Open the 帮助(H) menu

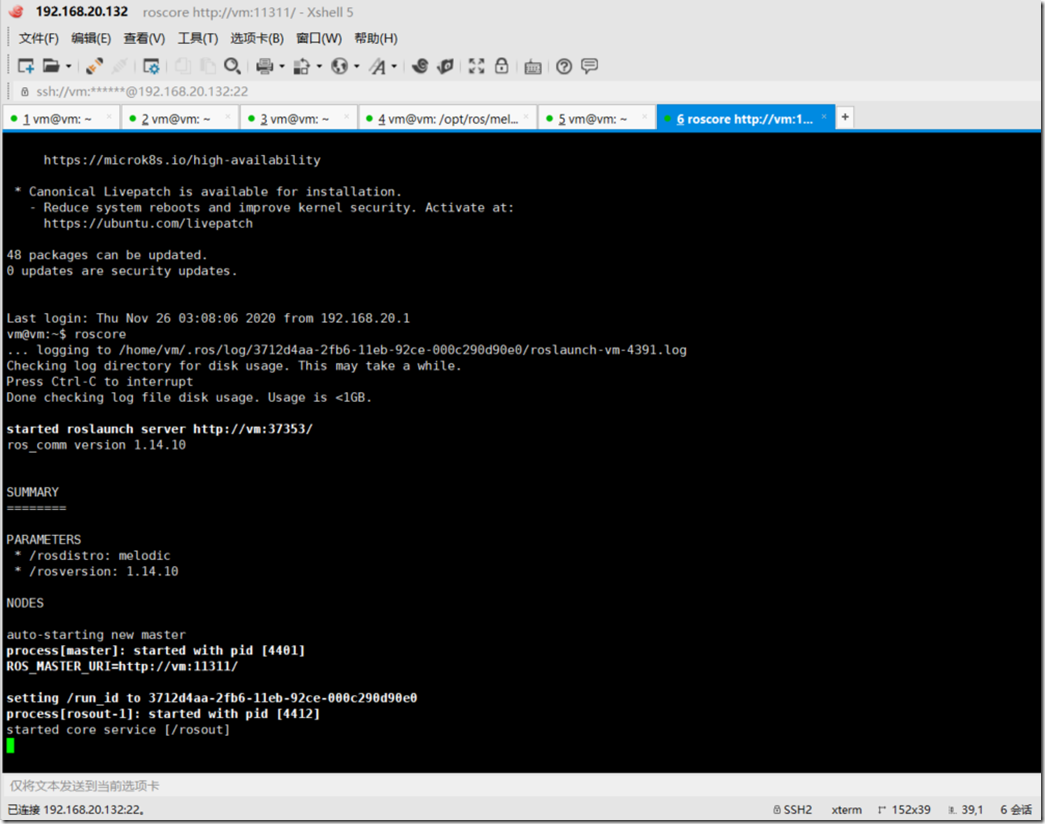pos(376,38)
